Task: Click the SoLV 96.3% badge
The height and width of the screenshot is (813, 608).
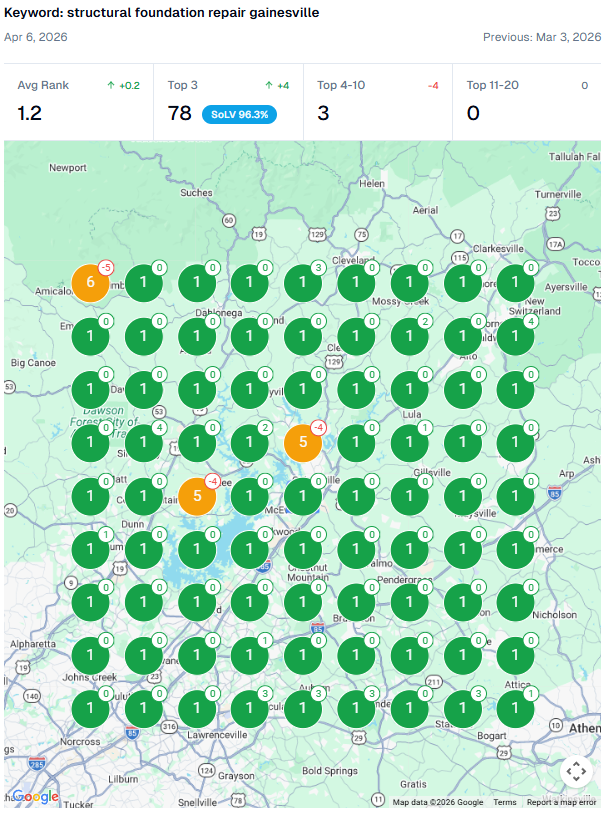Action: [239, 115]
